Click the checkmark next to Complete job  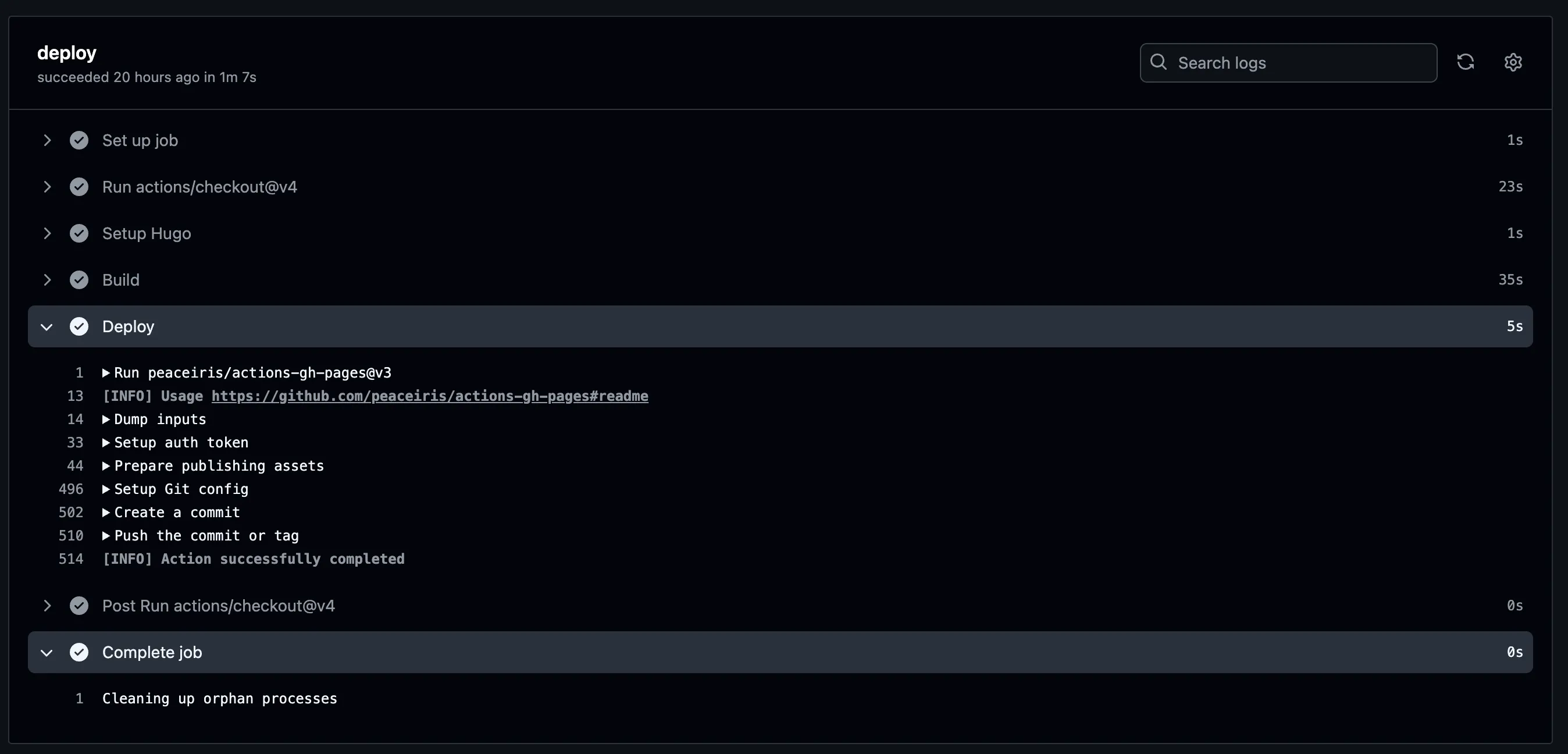pos(80,652)
